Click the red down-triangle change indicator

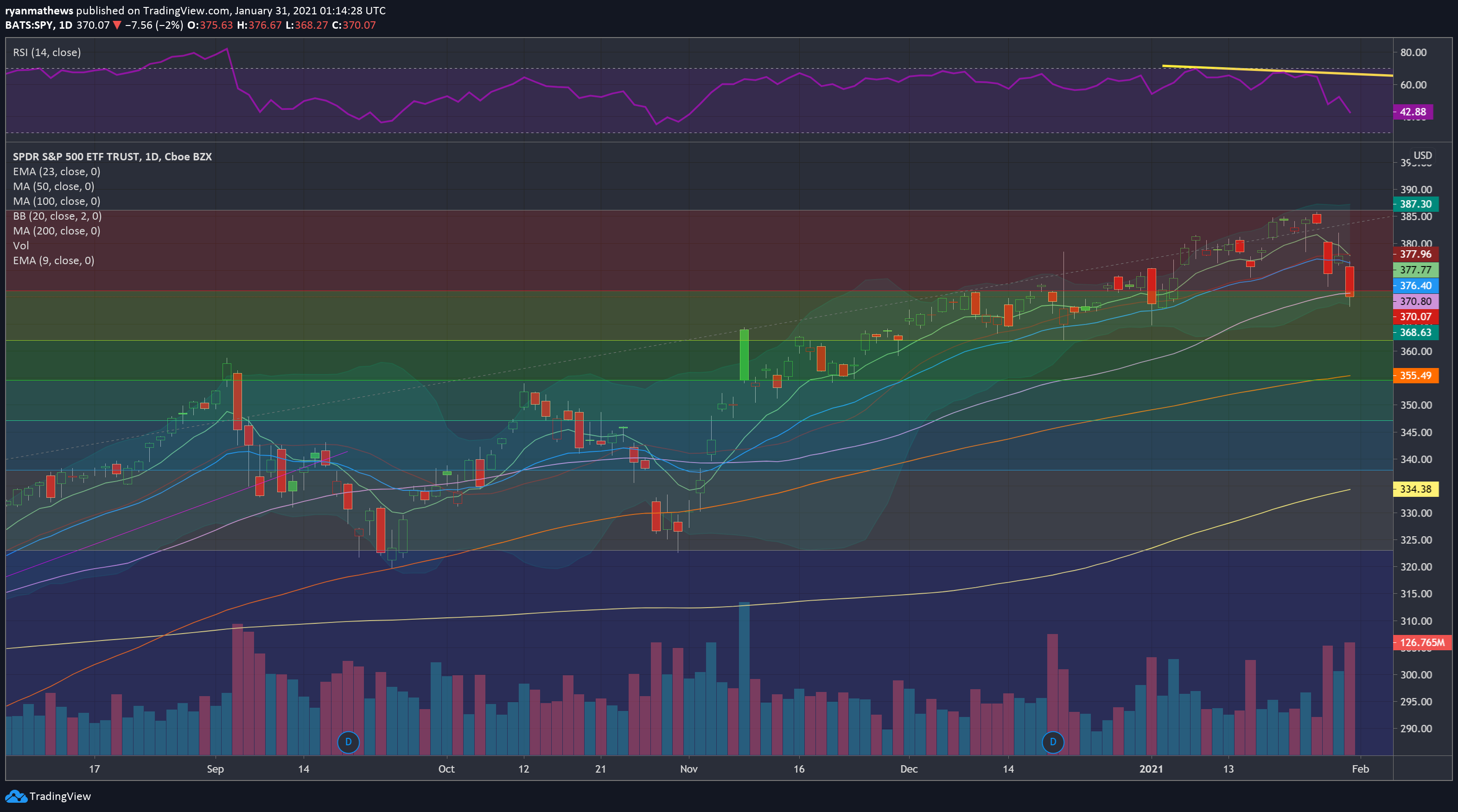click(x=117, y=25)
